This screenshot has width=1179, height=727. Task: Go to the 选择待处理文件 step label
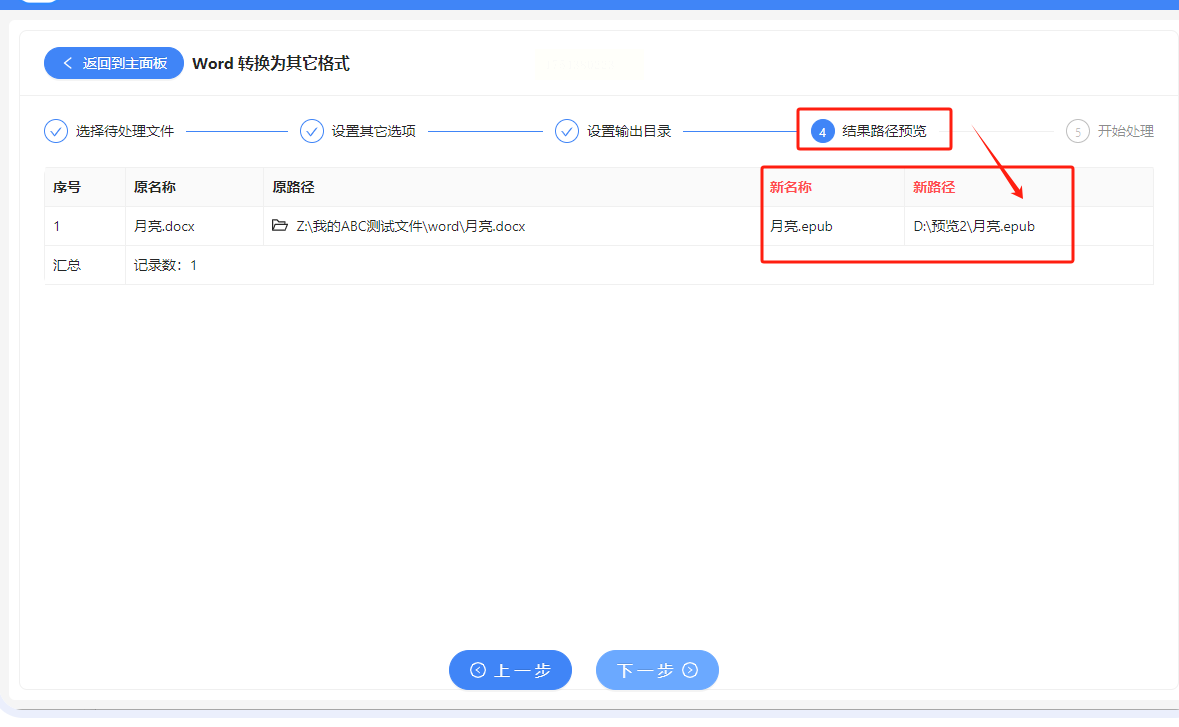click(x=125, y=132)
